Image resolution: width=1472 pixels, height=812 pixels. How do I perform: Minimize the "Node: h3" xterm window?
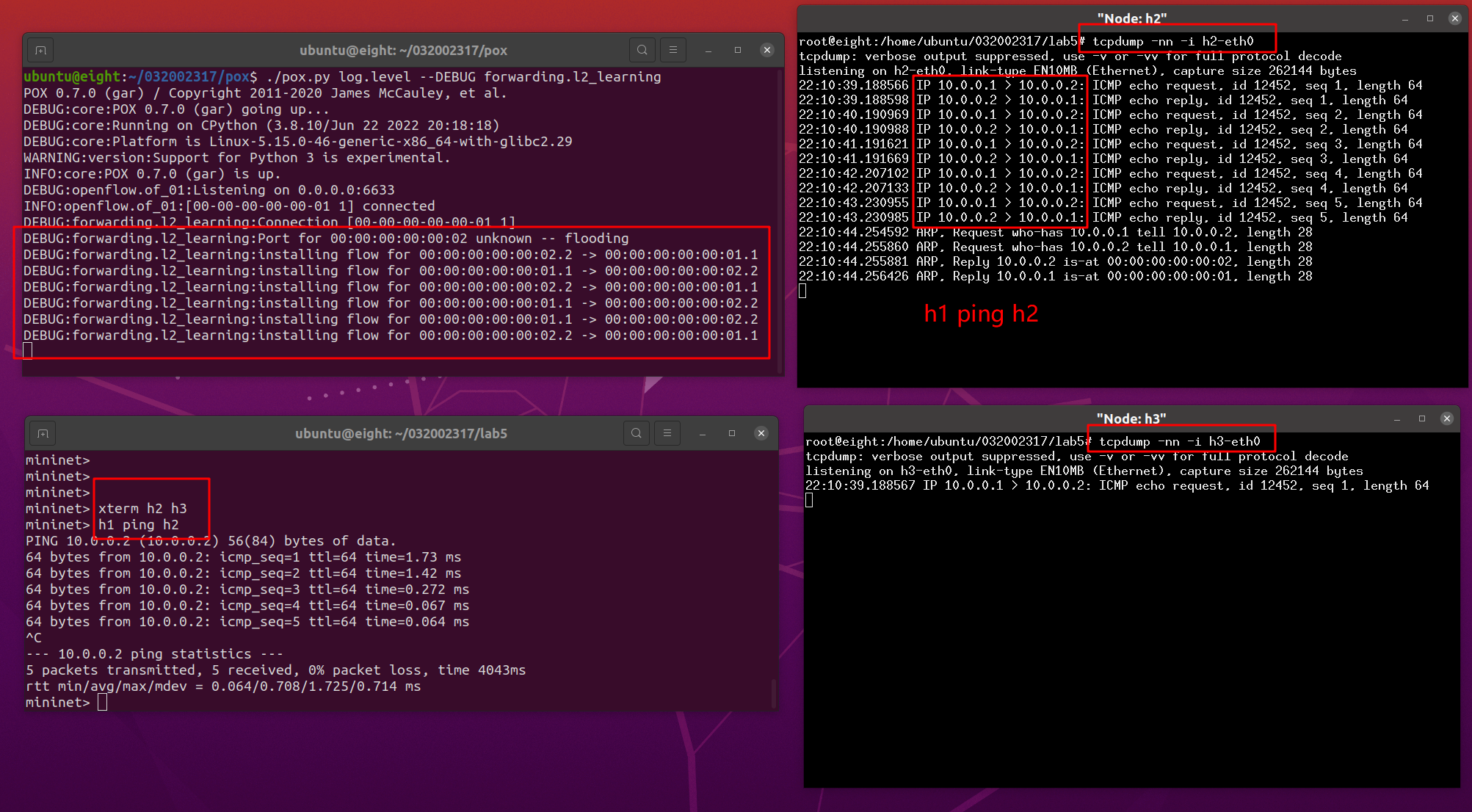click(1397, 418)
